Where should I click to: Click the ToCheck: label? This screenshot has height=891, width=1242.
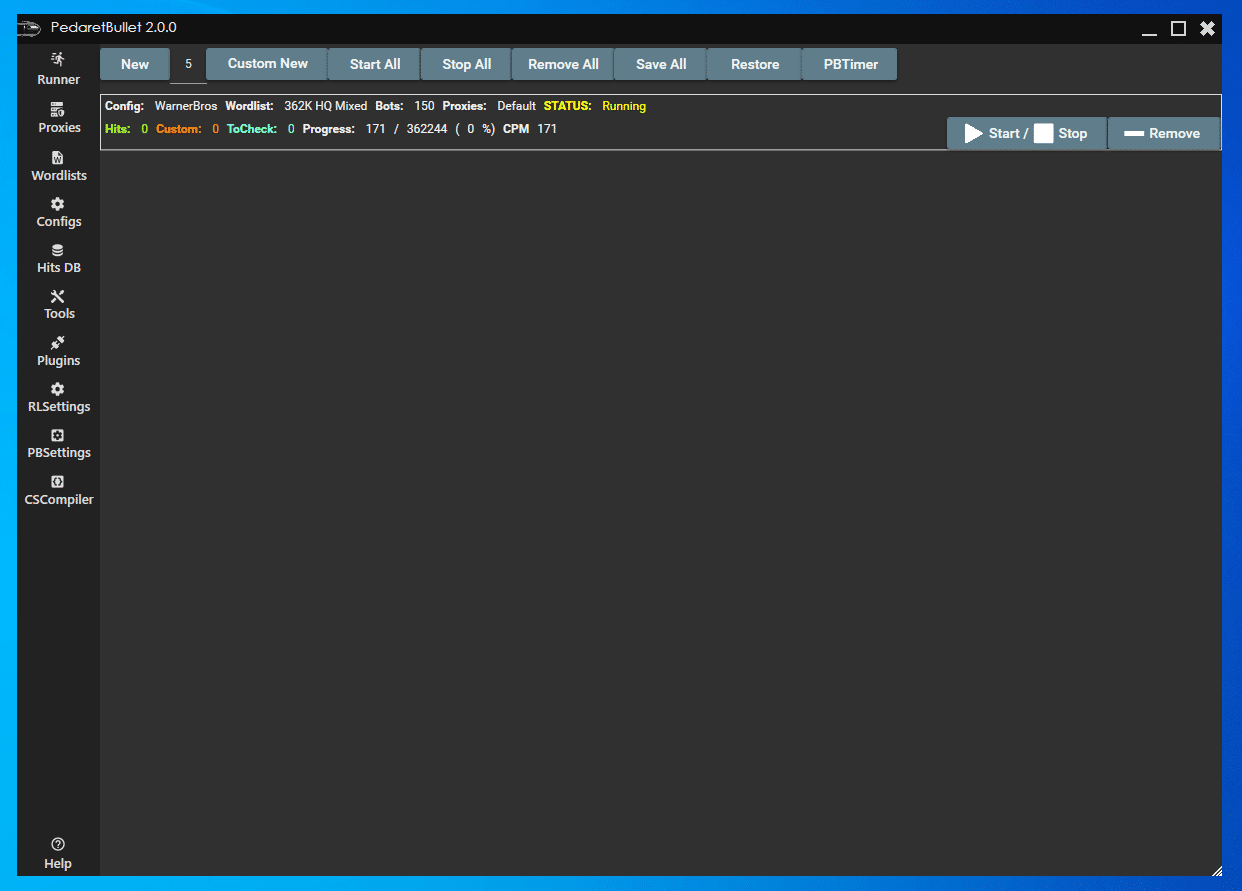click(252, 129)
